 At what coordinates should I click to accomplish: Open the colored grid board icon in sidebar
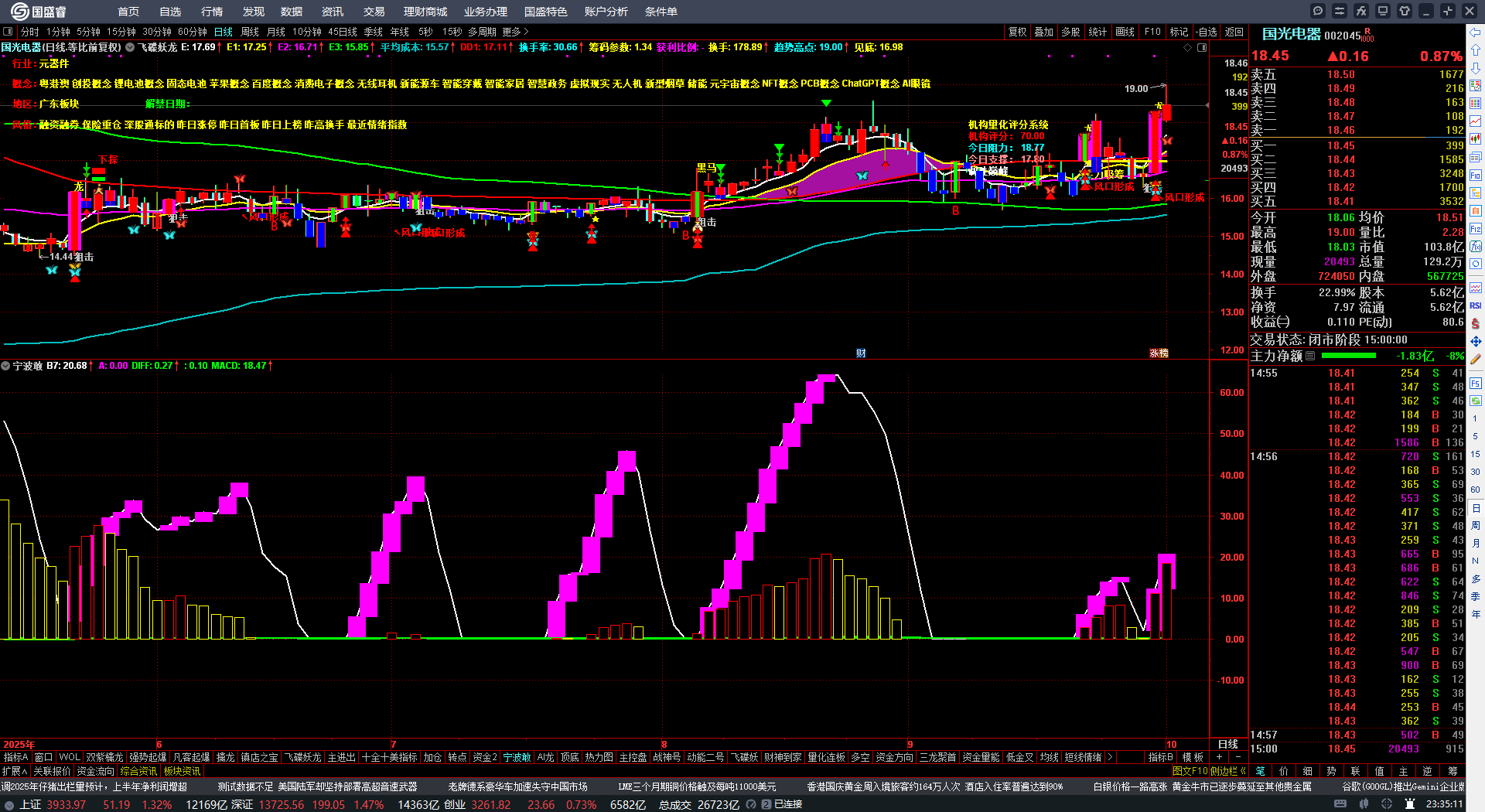click(x=1476, y=103)
